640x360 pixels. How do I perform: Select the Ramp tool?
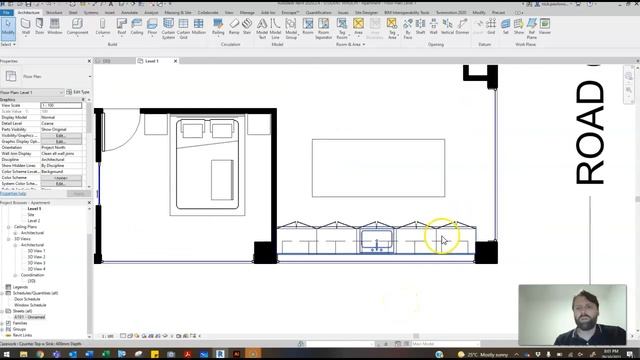click(x=234, y=27)
